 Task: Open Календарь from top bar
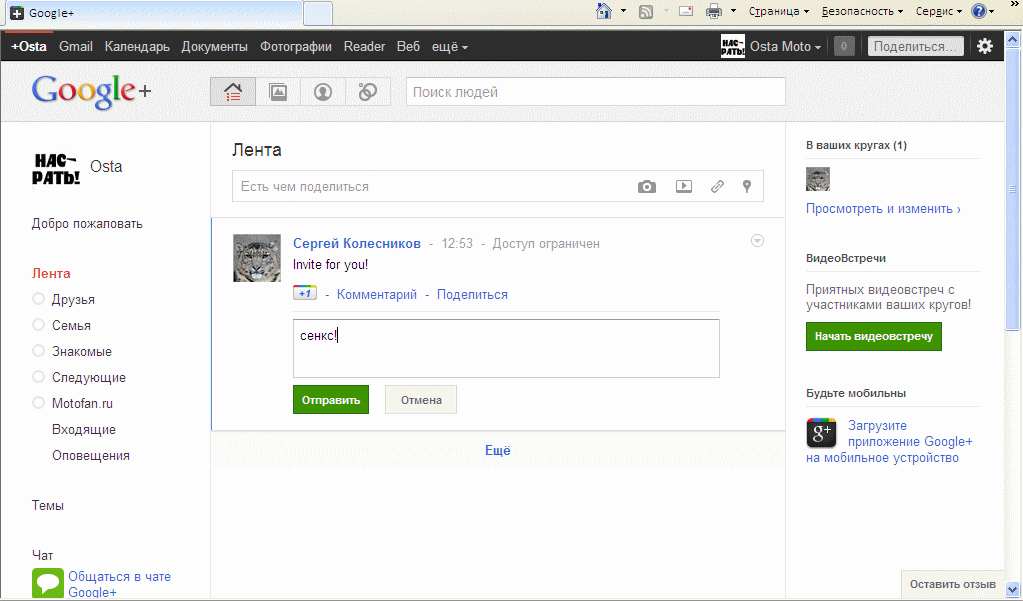137,46
